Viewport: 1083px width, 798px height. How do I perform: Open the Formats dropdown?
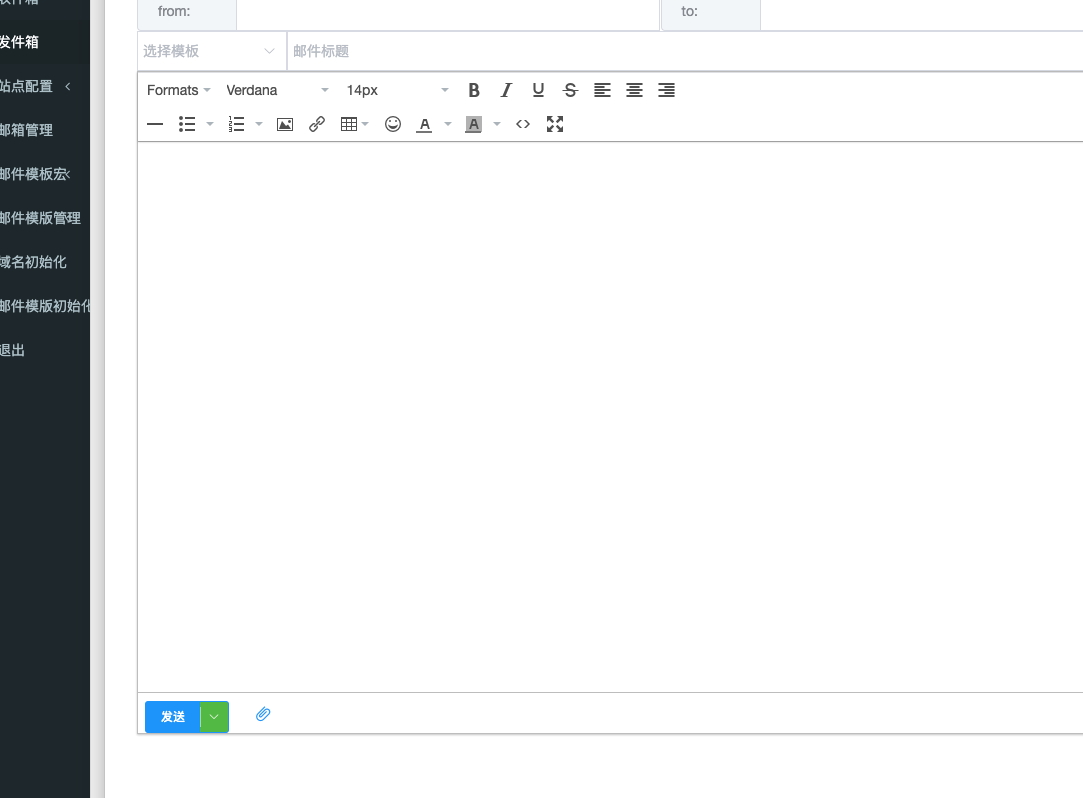pyautogui.click(x=178, y=90)
